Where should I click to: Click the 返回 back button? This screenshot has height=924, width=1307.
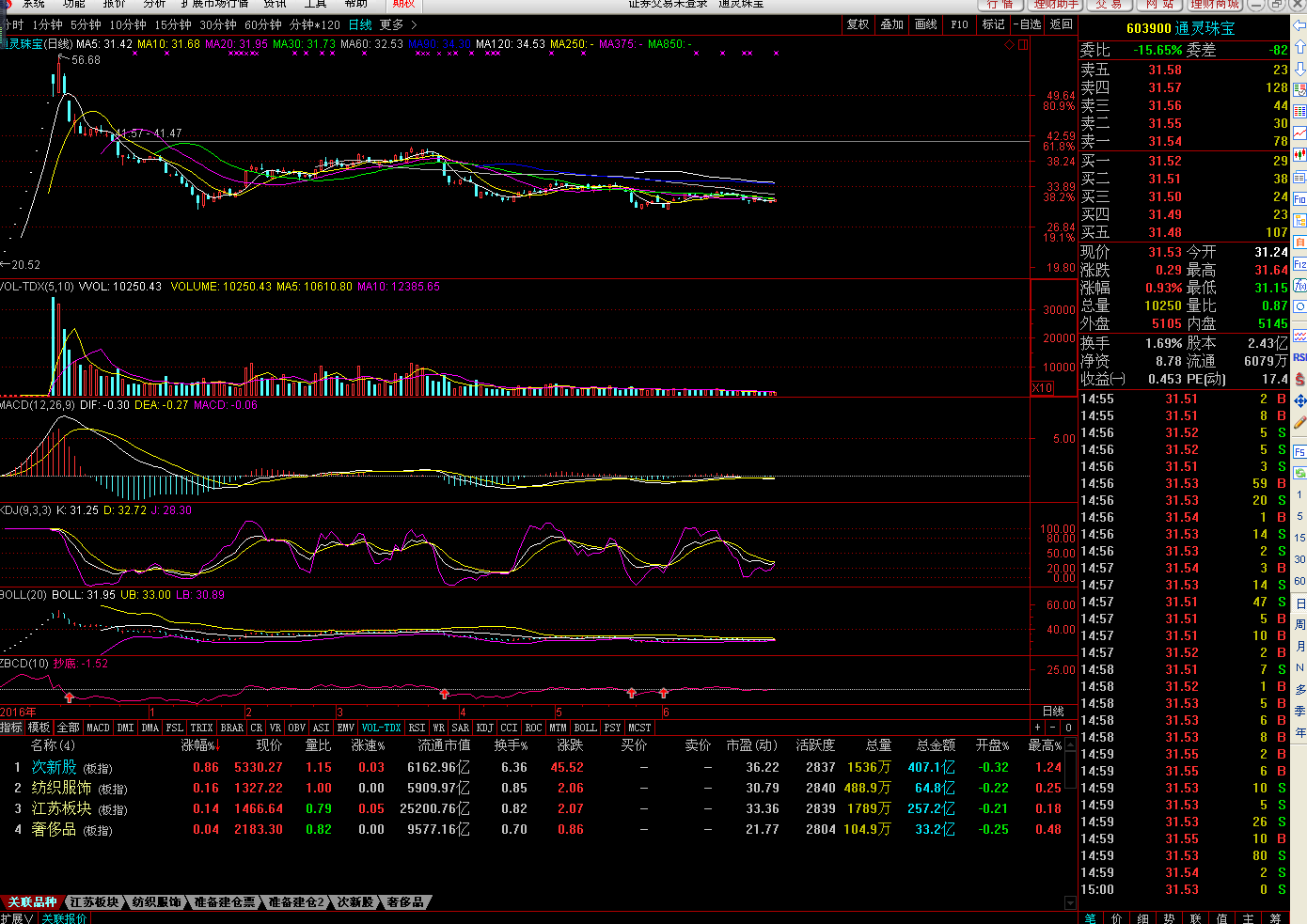1061,24
